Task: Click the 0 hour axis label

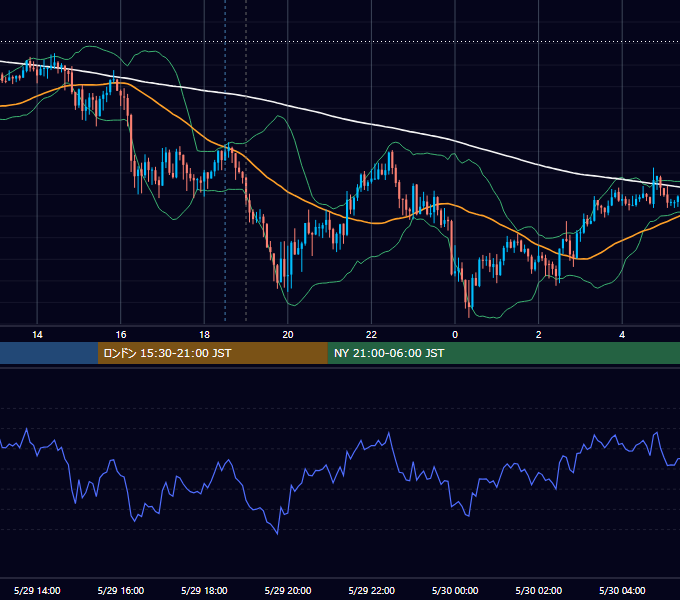Action: pyautogui.click(x=455, y=335)
